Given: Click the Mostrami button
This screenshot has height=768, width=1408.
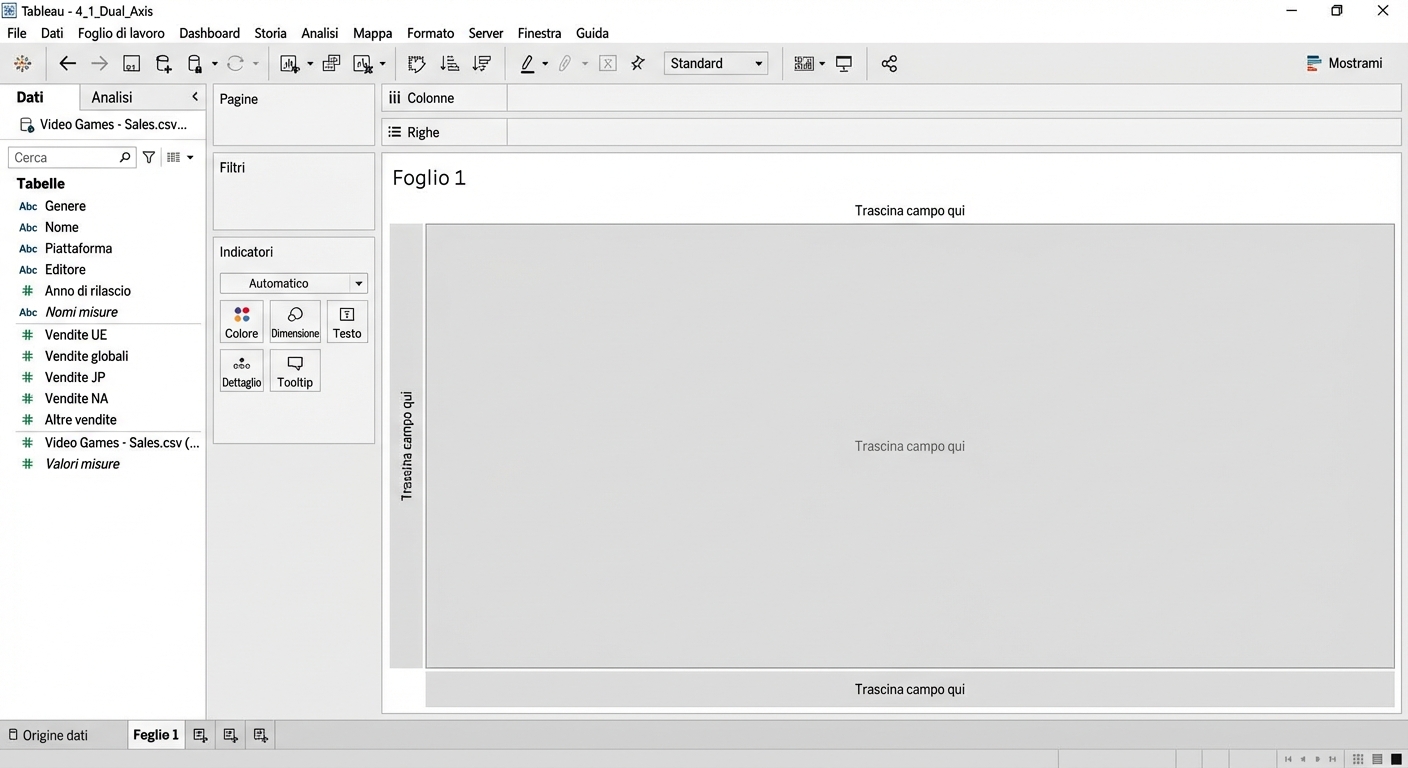Looking at the screenshot, I should coord(1344,62).
